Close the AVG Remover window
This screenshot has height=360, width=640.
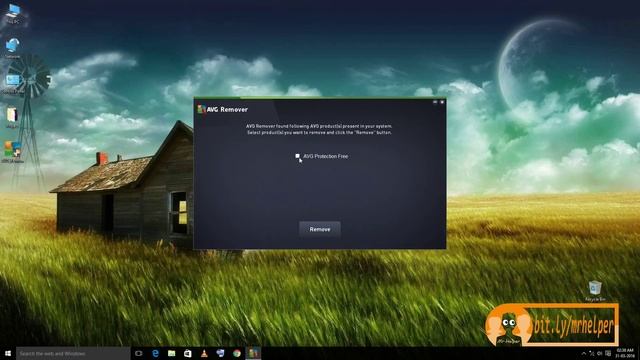click(442, 102)
